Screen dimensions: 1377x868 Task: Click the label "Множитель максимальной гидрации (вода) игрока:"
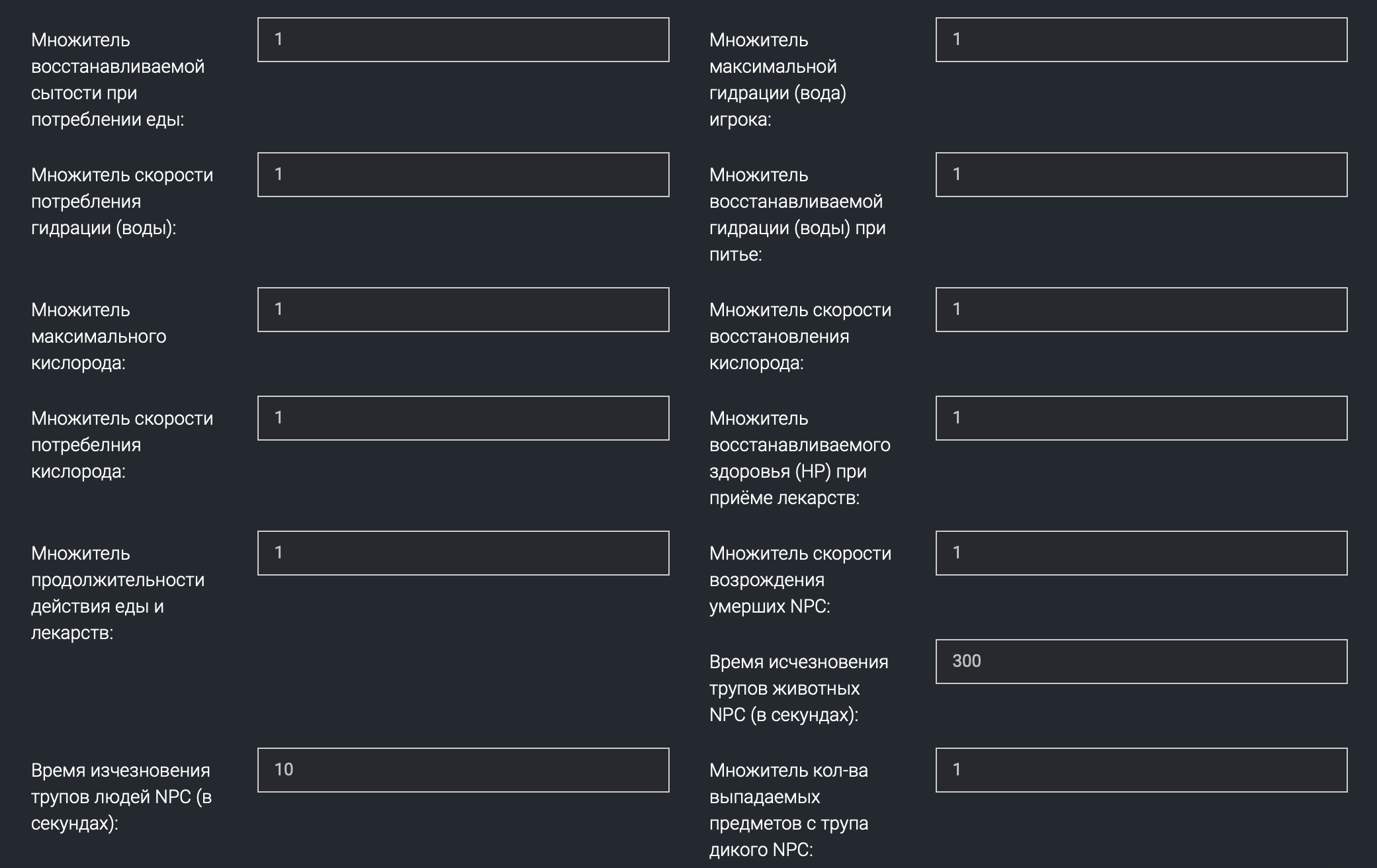point(777,79)
